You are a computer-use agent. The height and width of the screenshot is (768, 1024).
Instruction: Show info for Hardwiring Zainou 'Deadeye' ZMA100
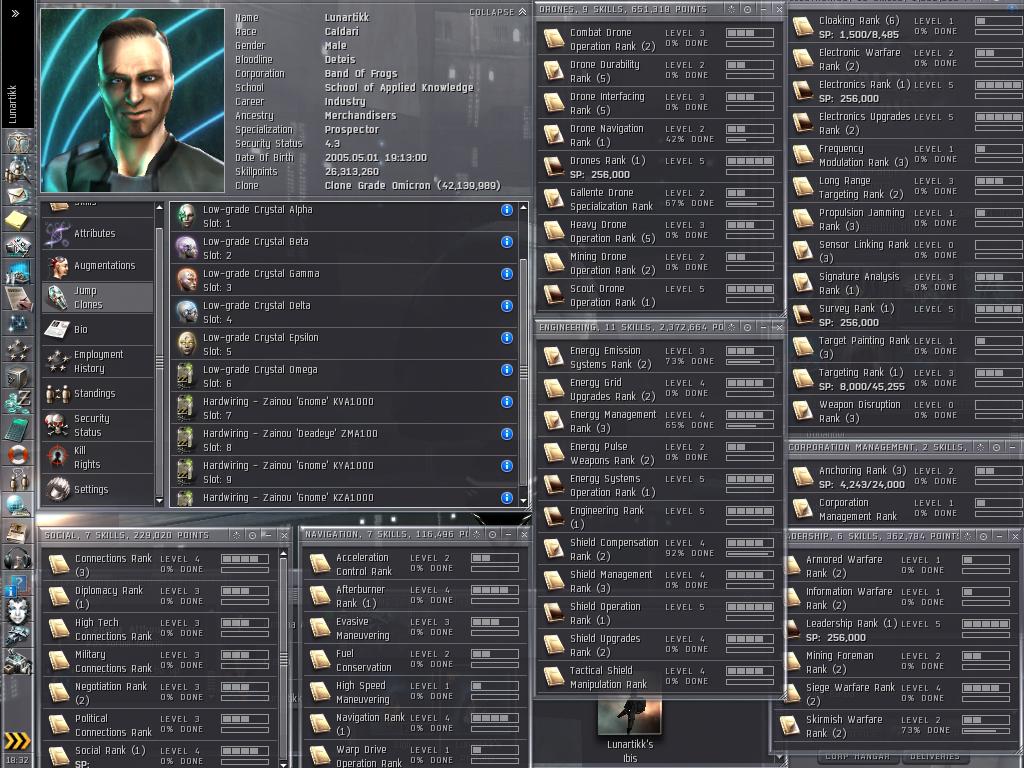point(506,434)
